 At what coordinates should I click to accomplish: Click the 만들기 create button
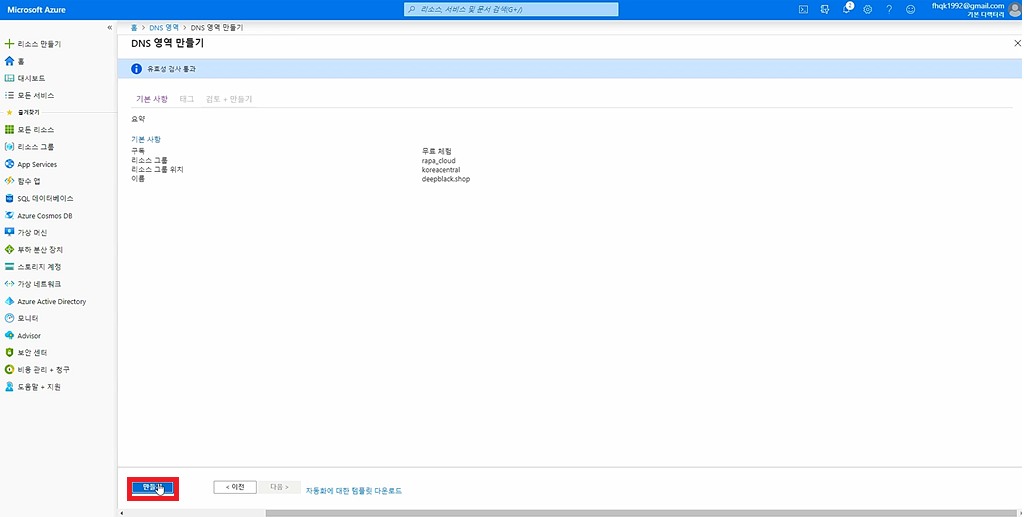(x=152, y=487)
